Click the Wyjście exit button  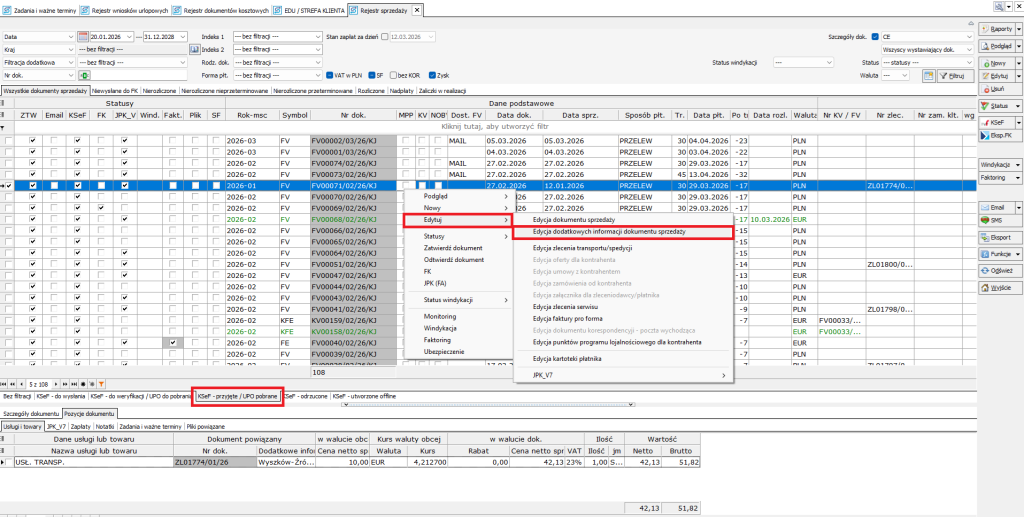click(998, 287)
